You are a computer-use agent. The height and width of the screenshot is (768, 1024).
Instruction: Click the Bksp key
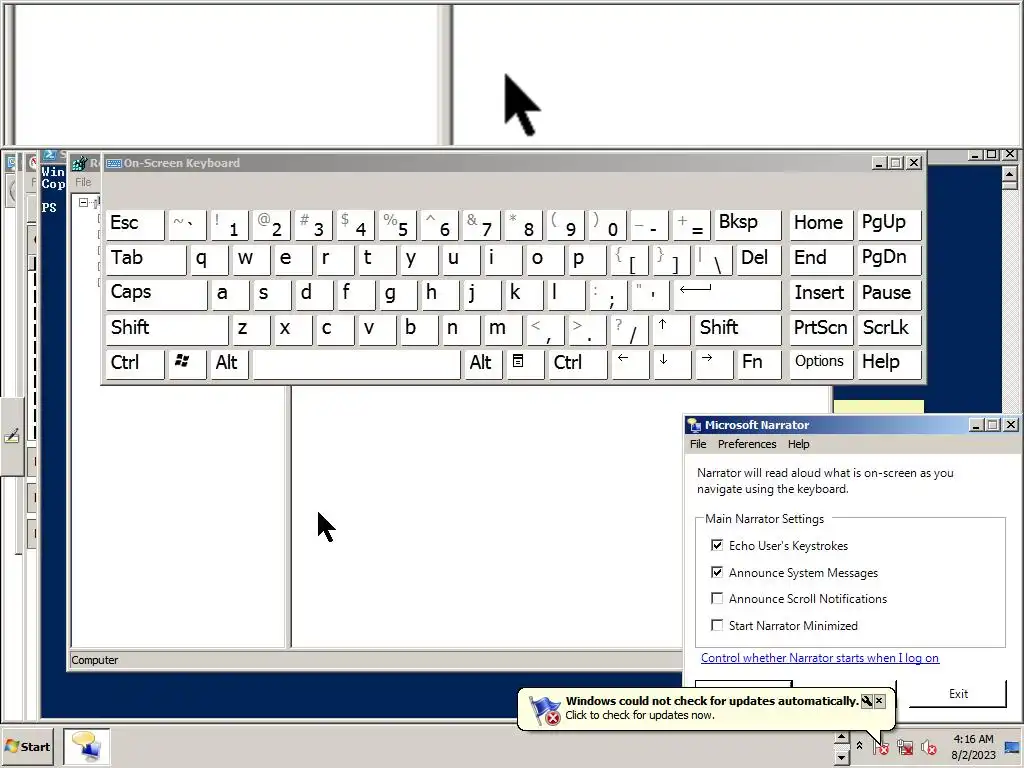click(748, 225)
